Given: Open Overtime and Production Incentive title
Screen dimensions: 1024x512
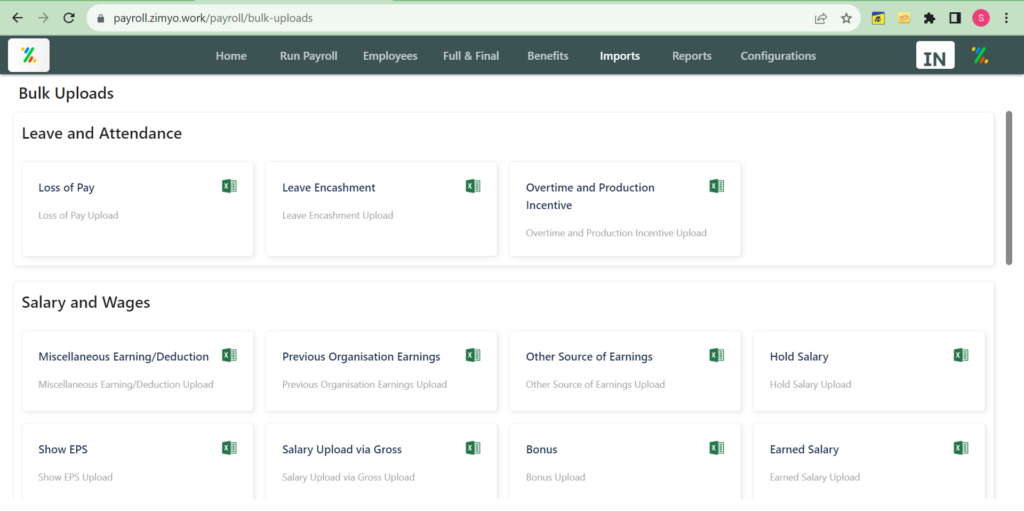Looking at the screenshot, I should tap(590, 196).
